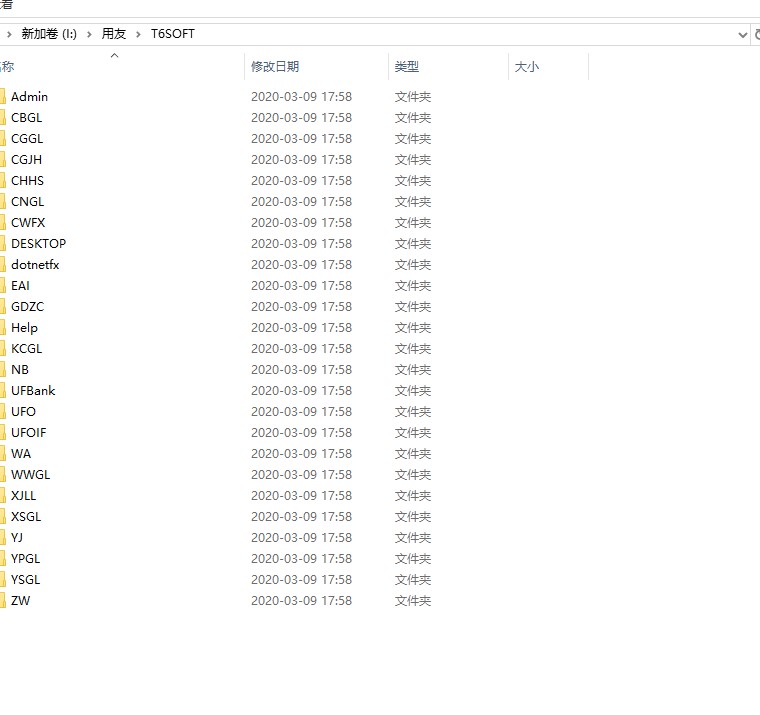Select the GDZC folder
Screen dimensions: 760x715
pos(28,307)
